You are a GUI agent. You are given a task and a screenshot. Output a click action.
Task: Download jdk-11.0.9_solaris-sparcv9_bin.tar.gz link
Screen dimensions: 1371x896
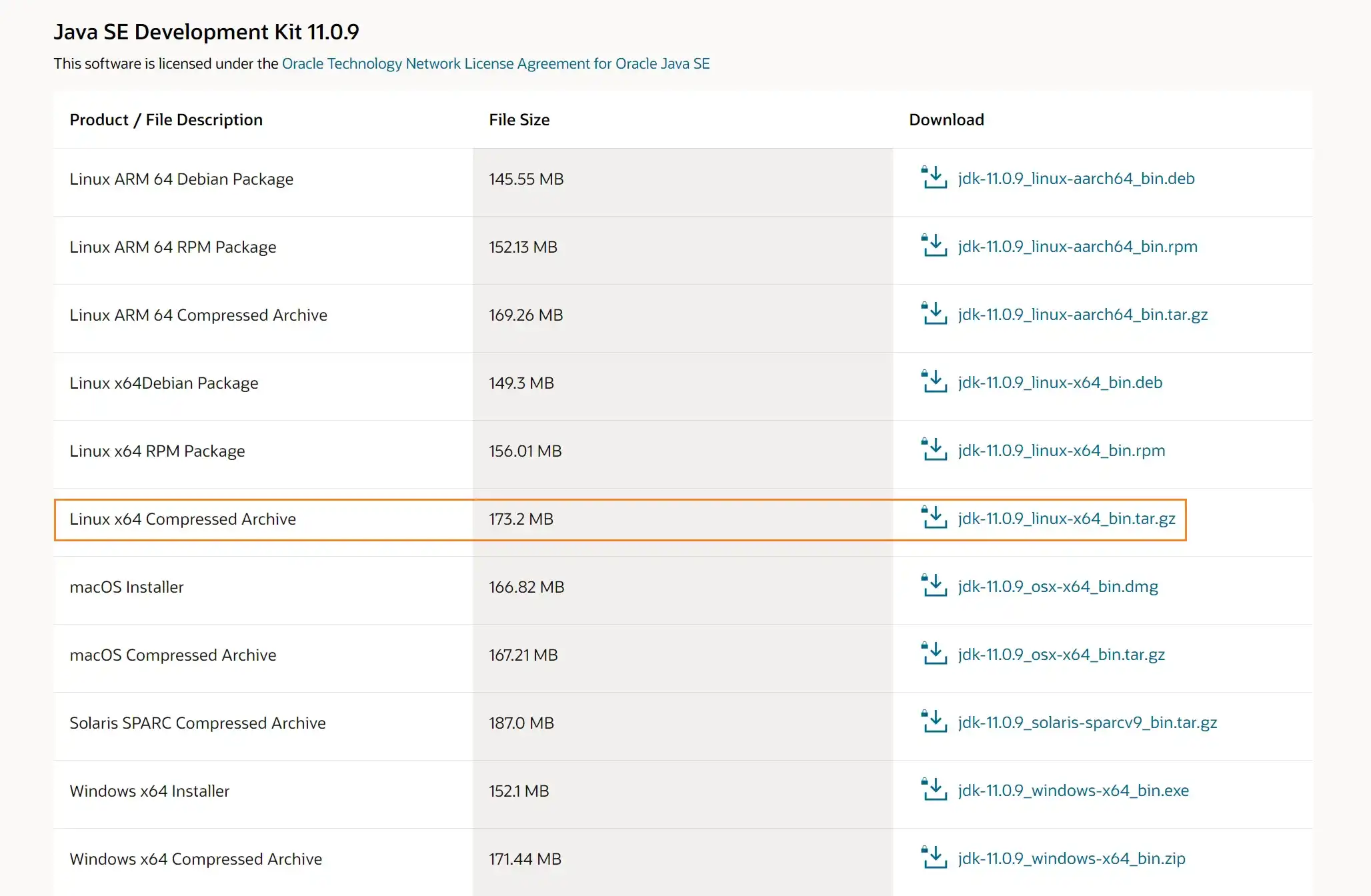(1087, 723)
